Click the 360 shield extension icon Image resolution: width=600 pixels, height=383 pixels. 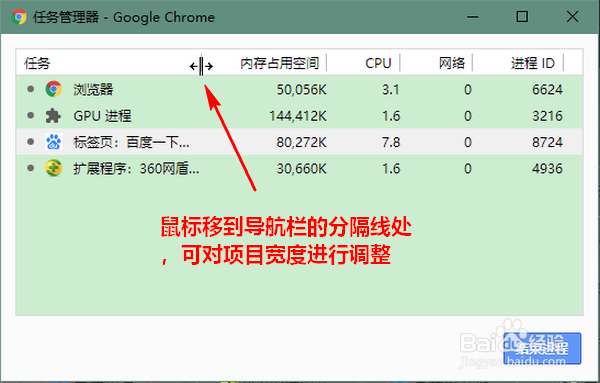coord(54,168)
